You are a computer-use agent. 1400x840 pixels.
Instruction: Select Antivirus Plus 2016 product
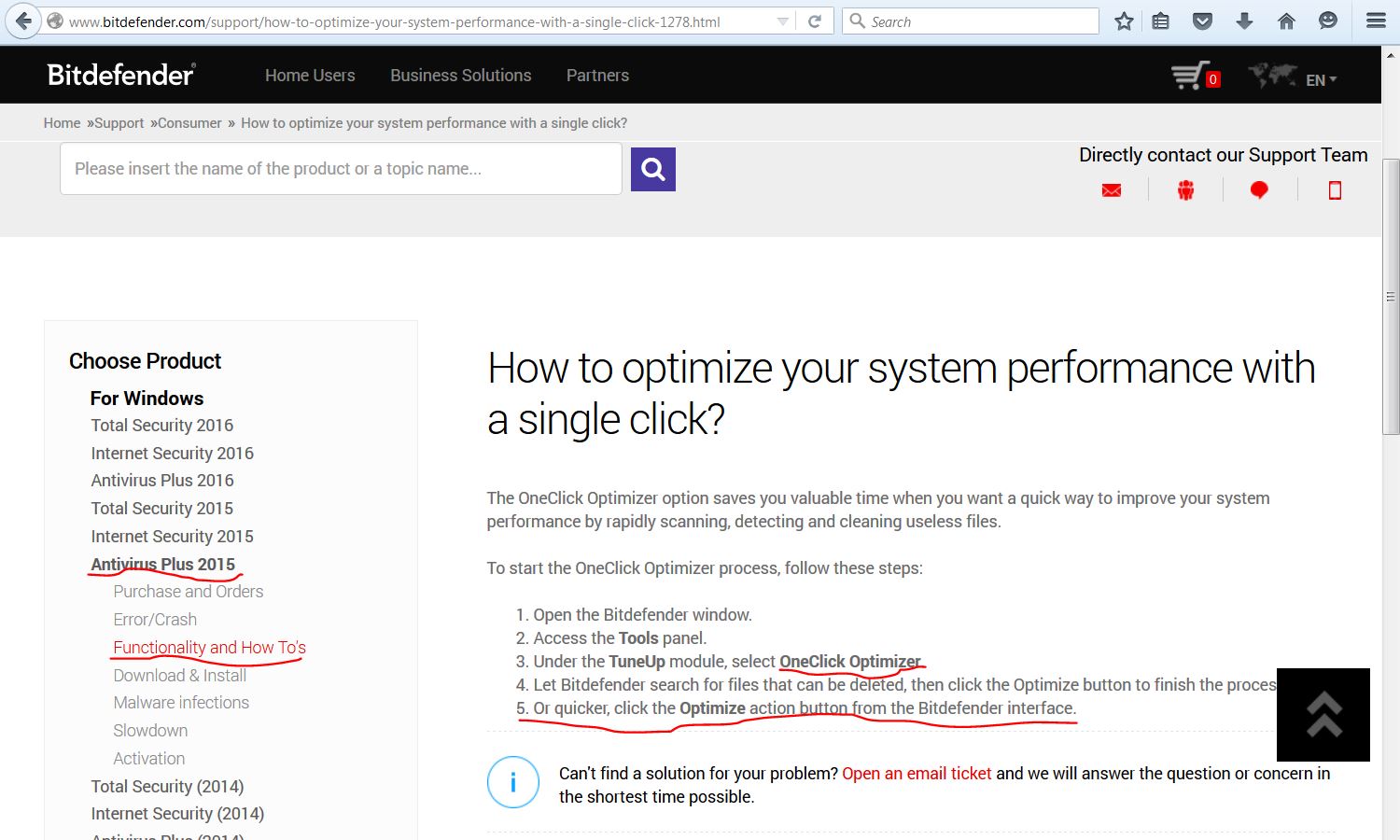click(x=162, y=481)
